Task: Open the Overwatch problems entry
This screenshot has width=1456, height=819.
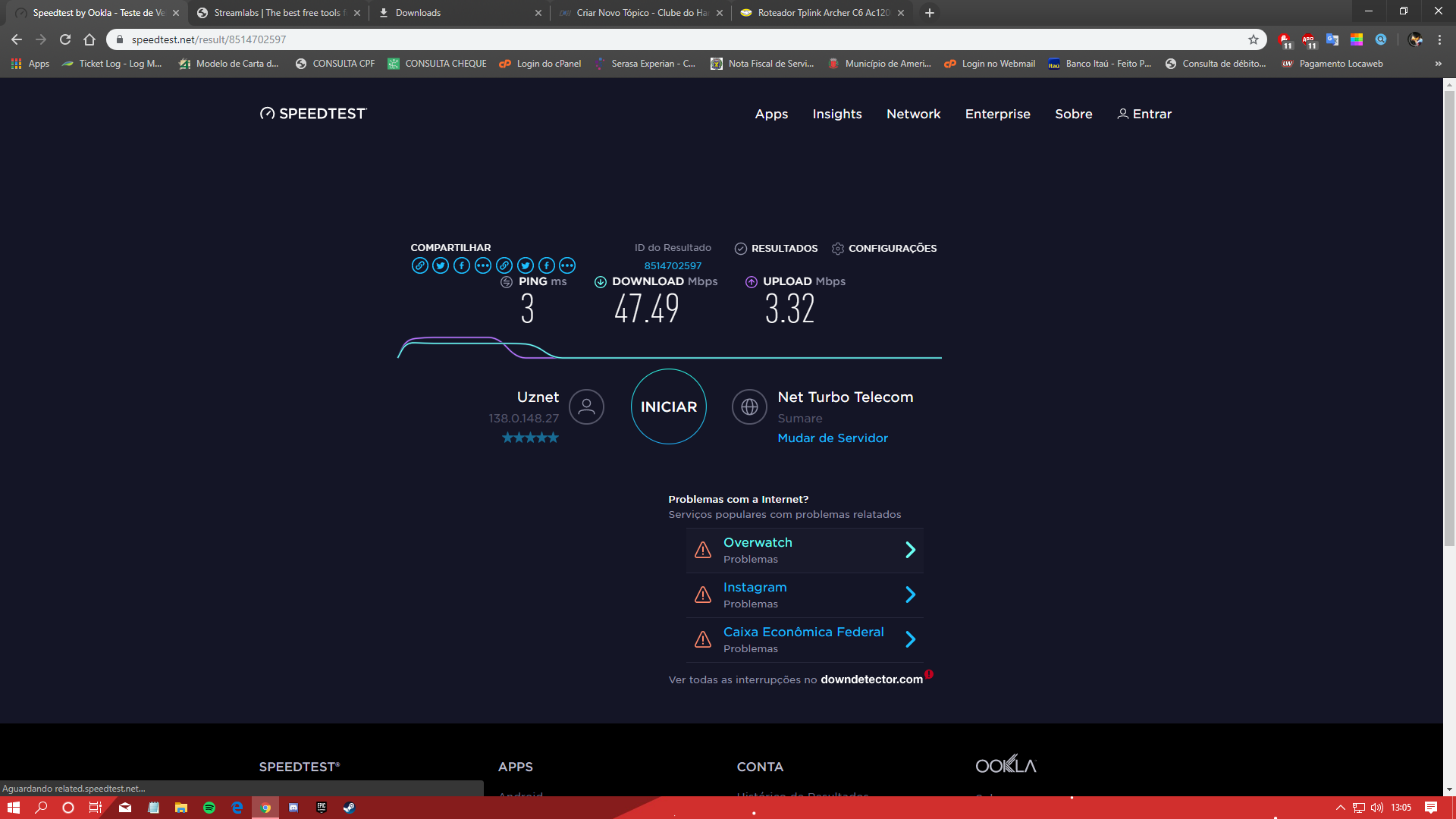Action: tap(805, 551)
